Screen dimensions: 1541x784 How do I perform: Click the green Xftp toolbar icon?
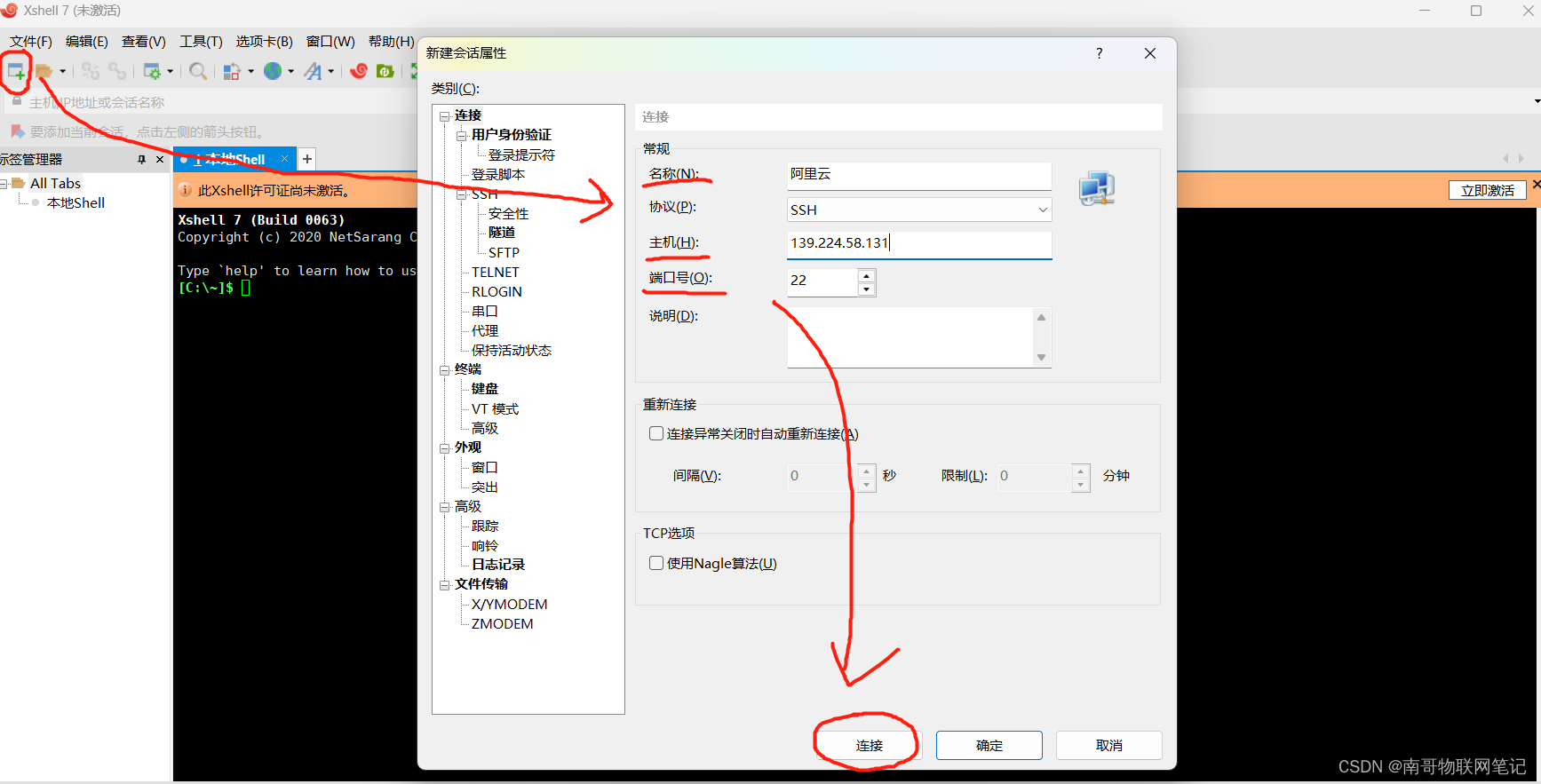(x=385, y=71)
